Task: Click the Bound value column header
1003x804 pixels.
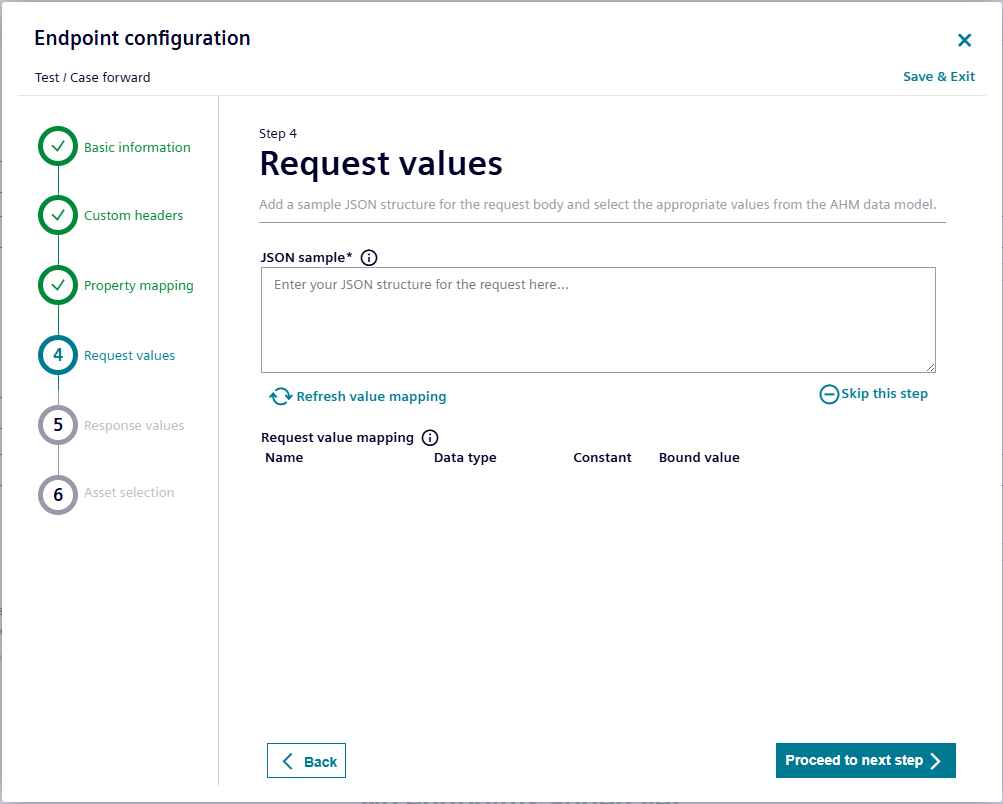Action: tap(699, 458)
